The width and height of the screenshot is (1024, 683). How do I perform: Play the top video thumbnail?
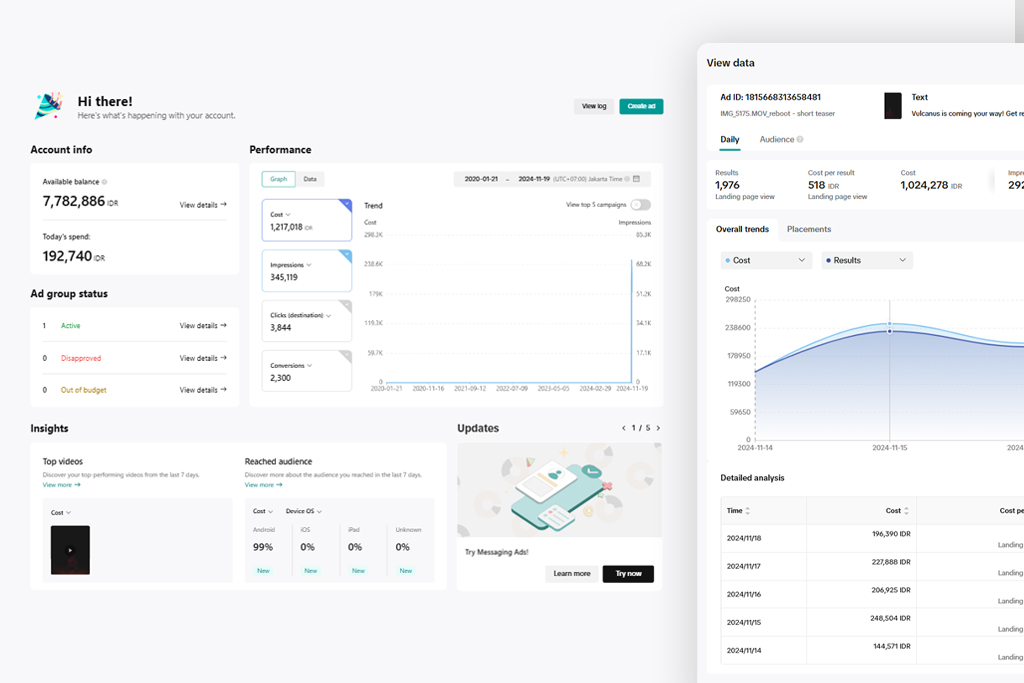[x=70, y=550]
